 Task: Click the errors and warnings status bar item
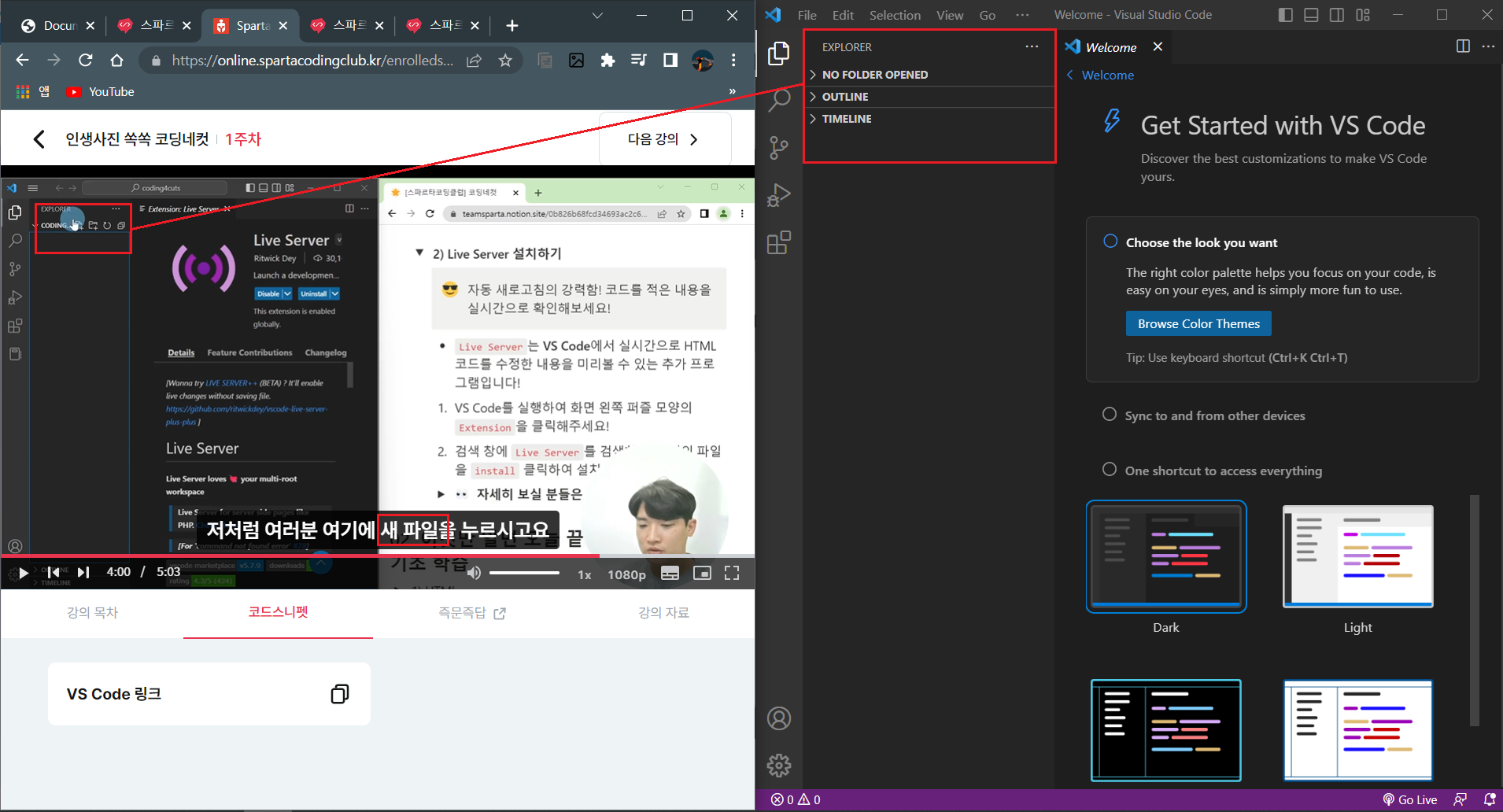(x=796, y=799)
